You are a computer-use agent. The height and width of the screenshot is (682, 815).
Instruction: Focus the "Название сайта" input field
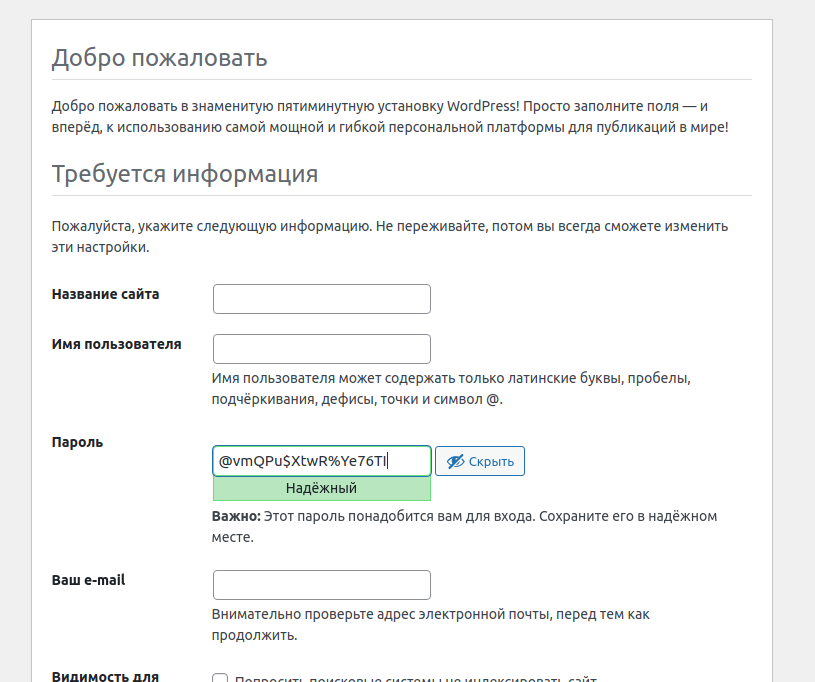[x=321, y=299]
